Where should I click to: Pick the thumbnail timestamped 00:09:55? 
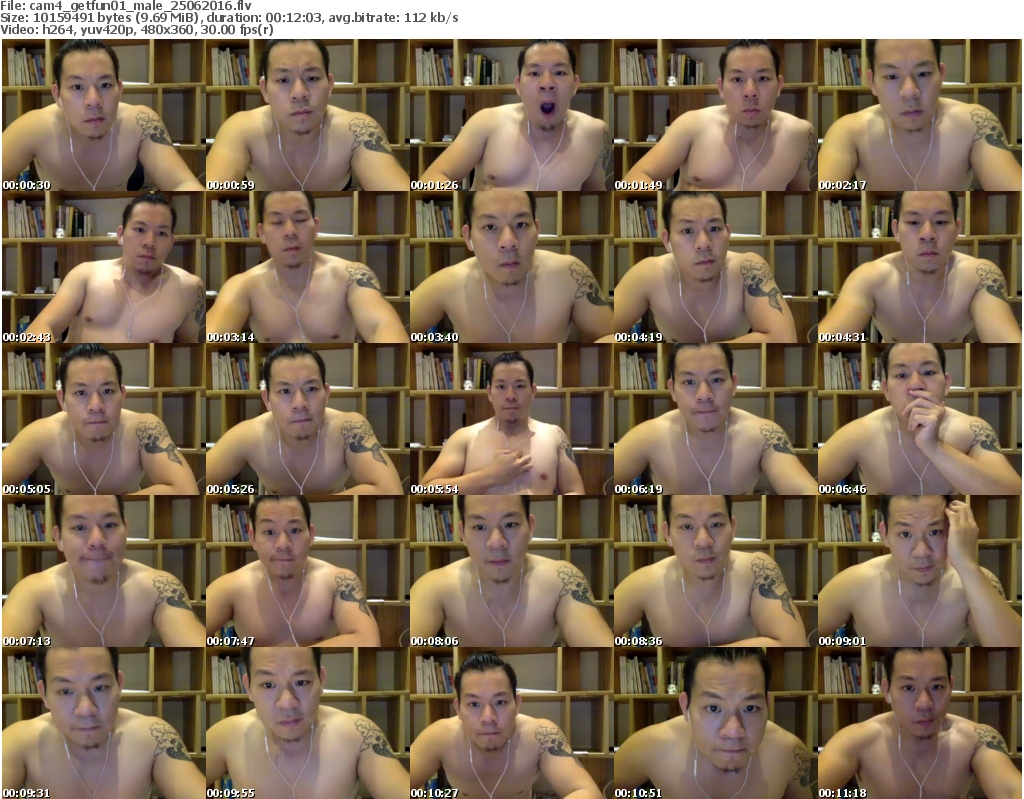307,723
